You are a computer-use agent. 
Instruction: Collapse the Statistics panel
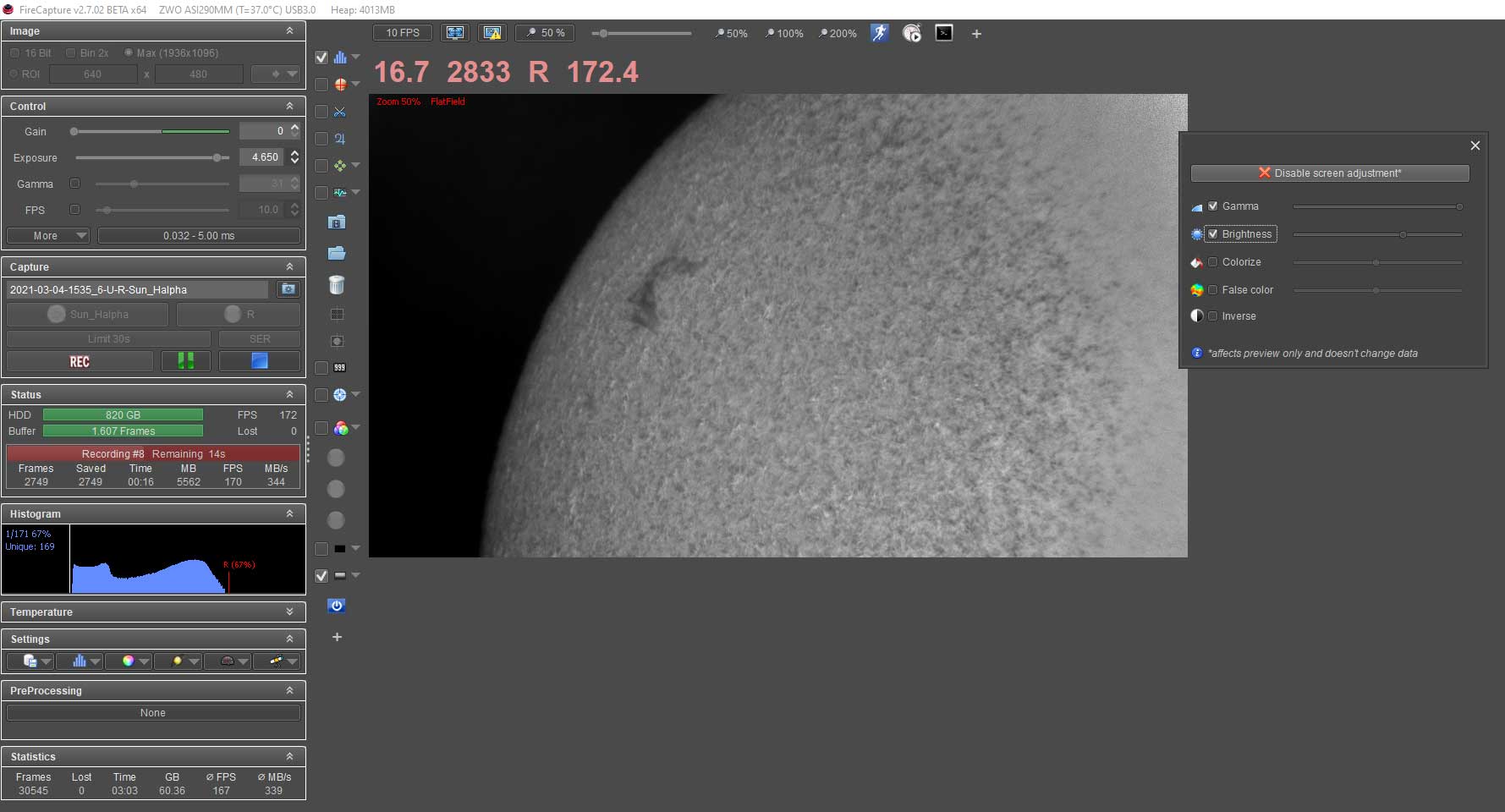point(289,757)
